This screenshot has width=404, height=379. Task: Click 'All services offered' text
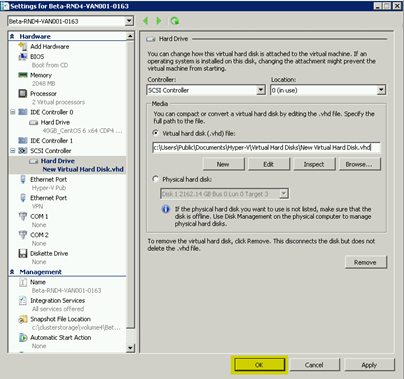58,309
